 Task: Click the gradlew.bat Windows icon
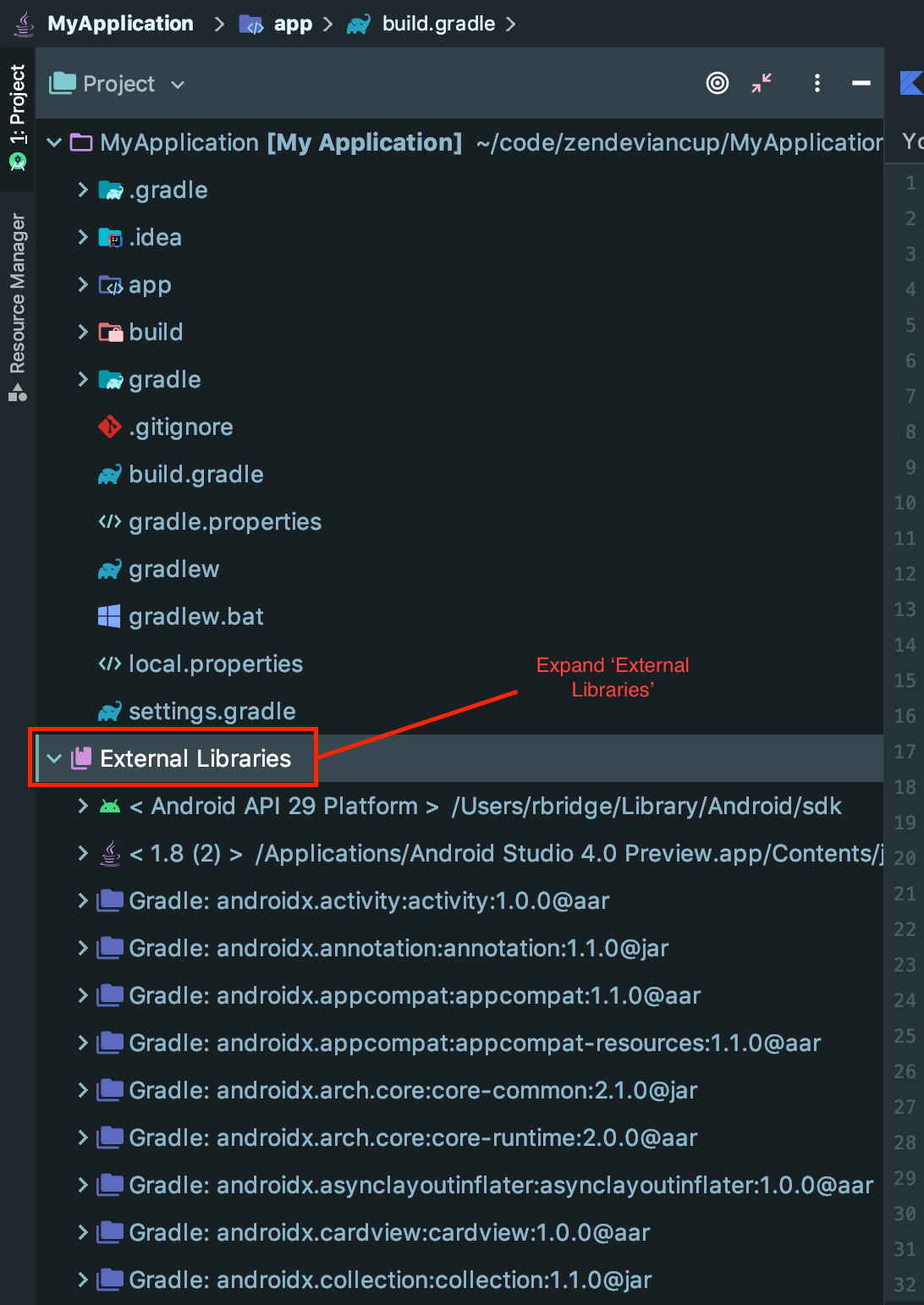click(x=109, y=616)
